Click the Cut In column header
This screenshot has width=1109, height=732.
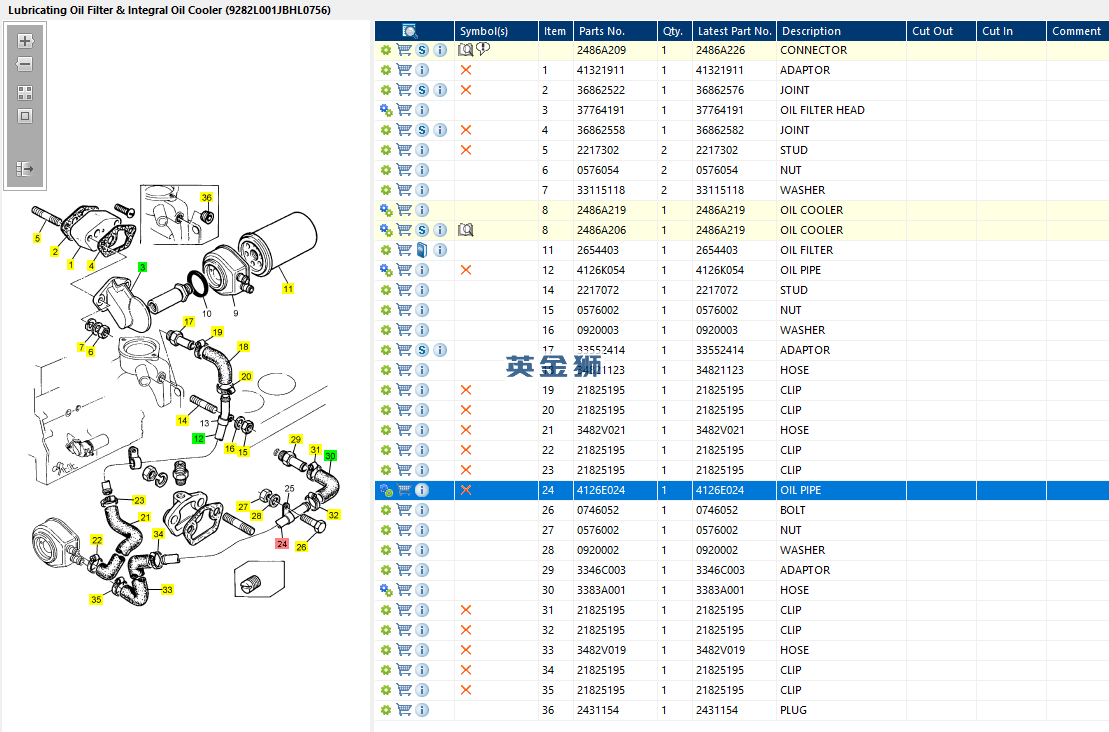[1011, 31]
